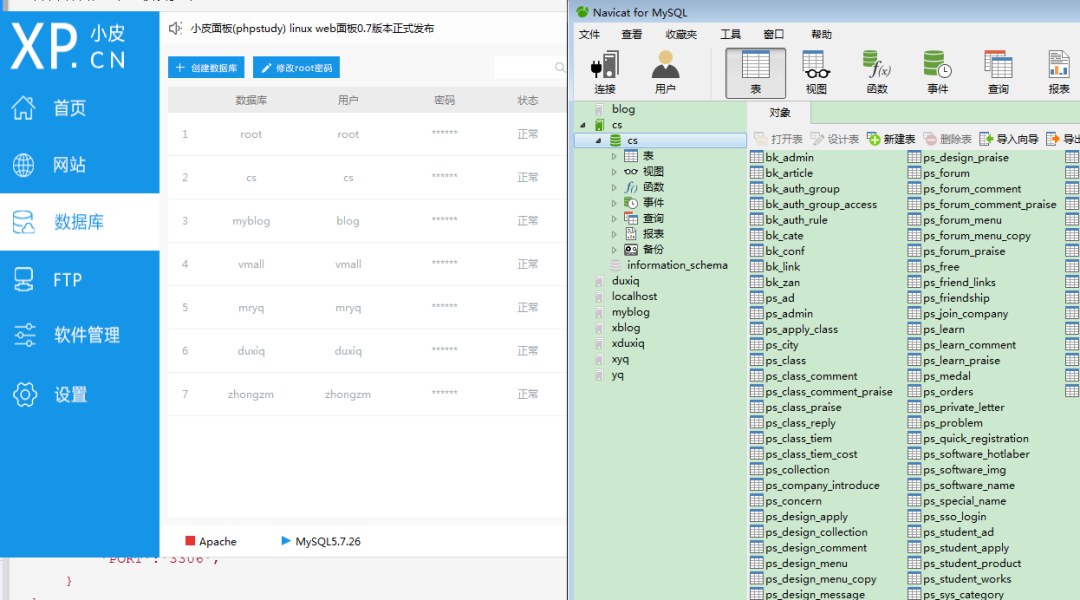Select the duxiq connection in Navicat

[x=625, y=281]
